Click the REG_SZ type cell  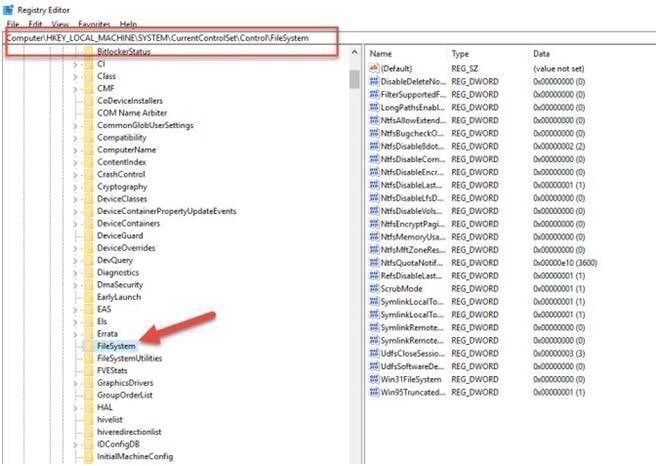pyautogui.click(x=465, y=68)
